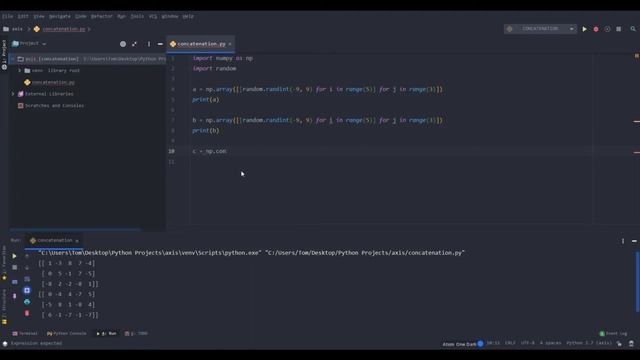Screen dimensions: 640x360
Task: Jump down the stack trace with the Run panel down arrow
Action: [27, 267]
